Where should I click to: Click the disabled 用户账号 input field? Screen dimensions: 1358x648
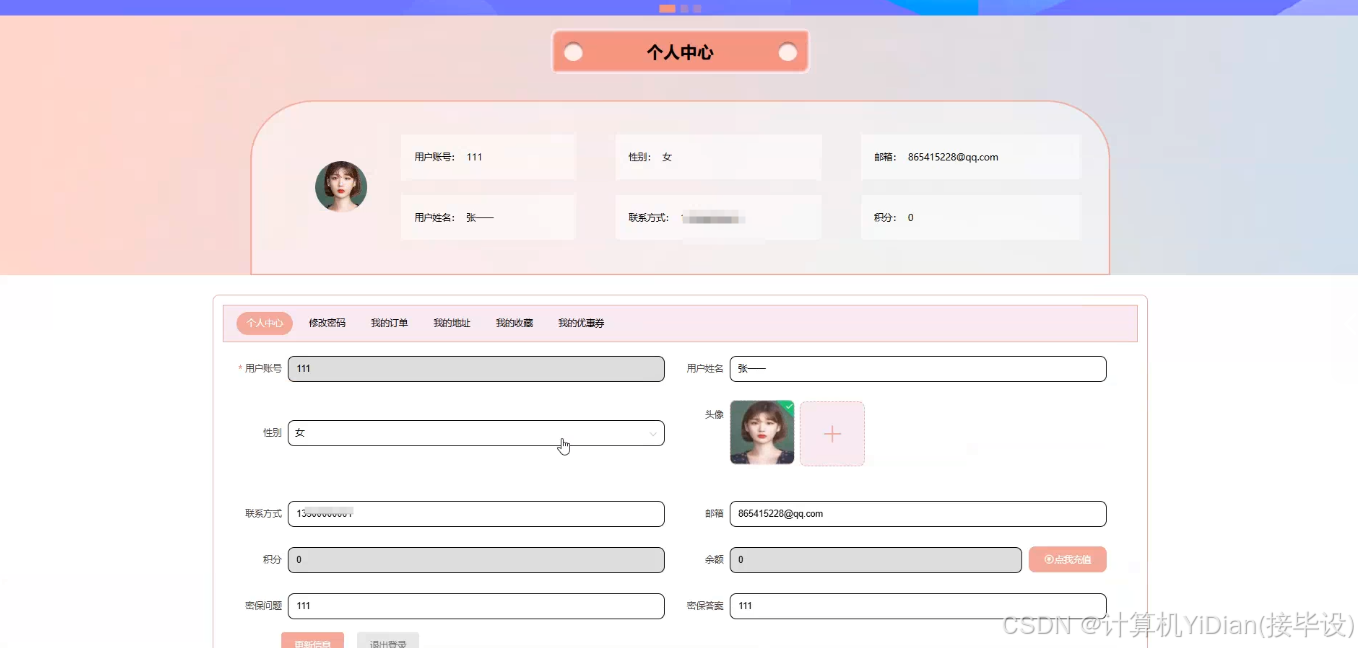(476, 369)
